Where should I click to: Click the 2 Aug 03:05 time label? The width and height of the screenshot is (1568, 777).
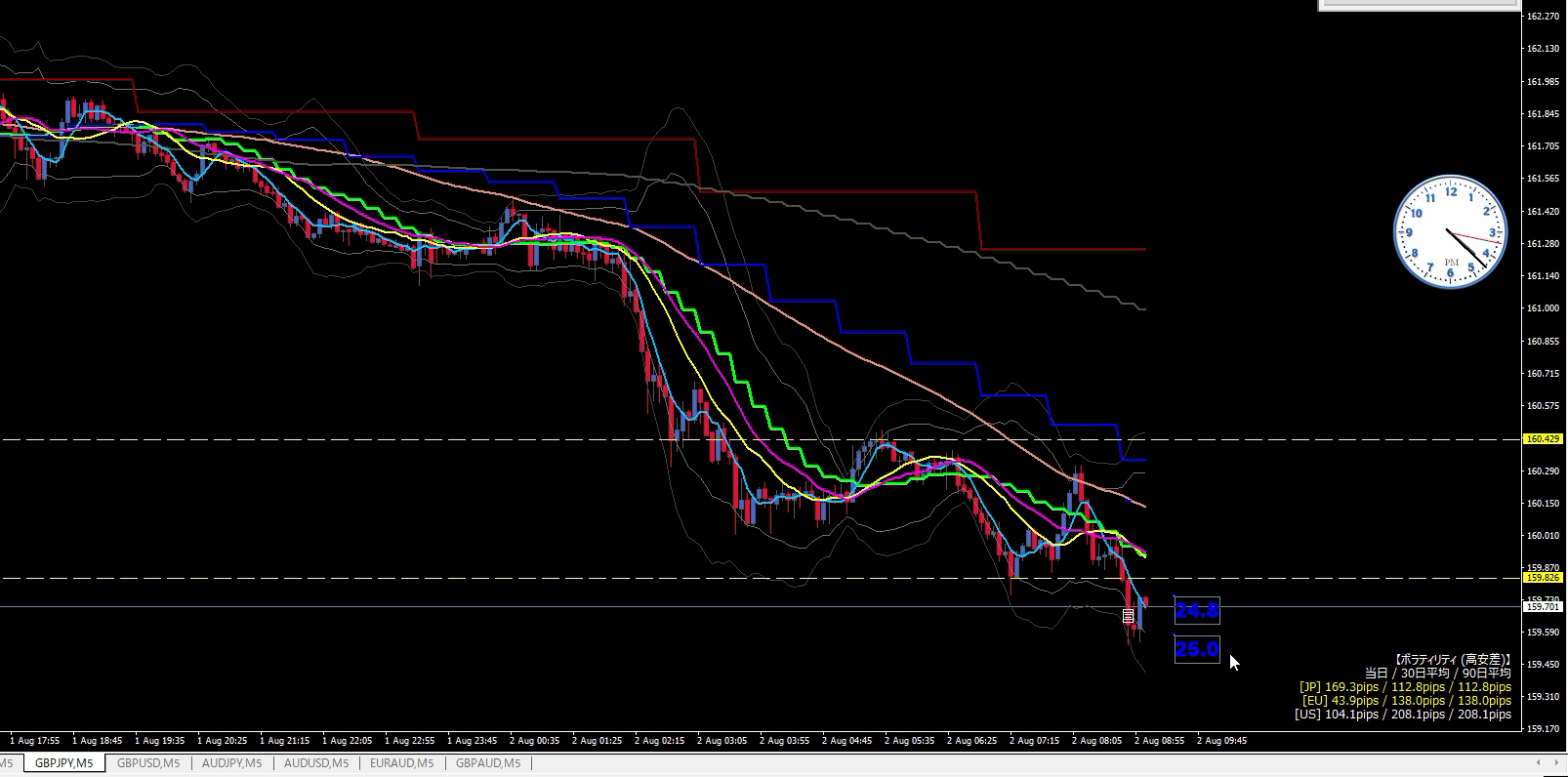[x=722, y=741]
